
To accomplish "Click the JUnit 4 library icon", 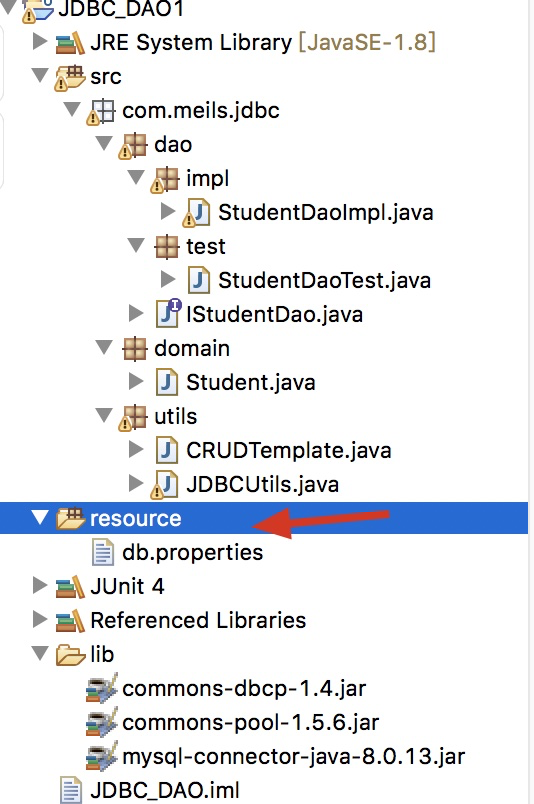I will pos(70,587).
